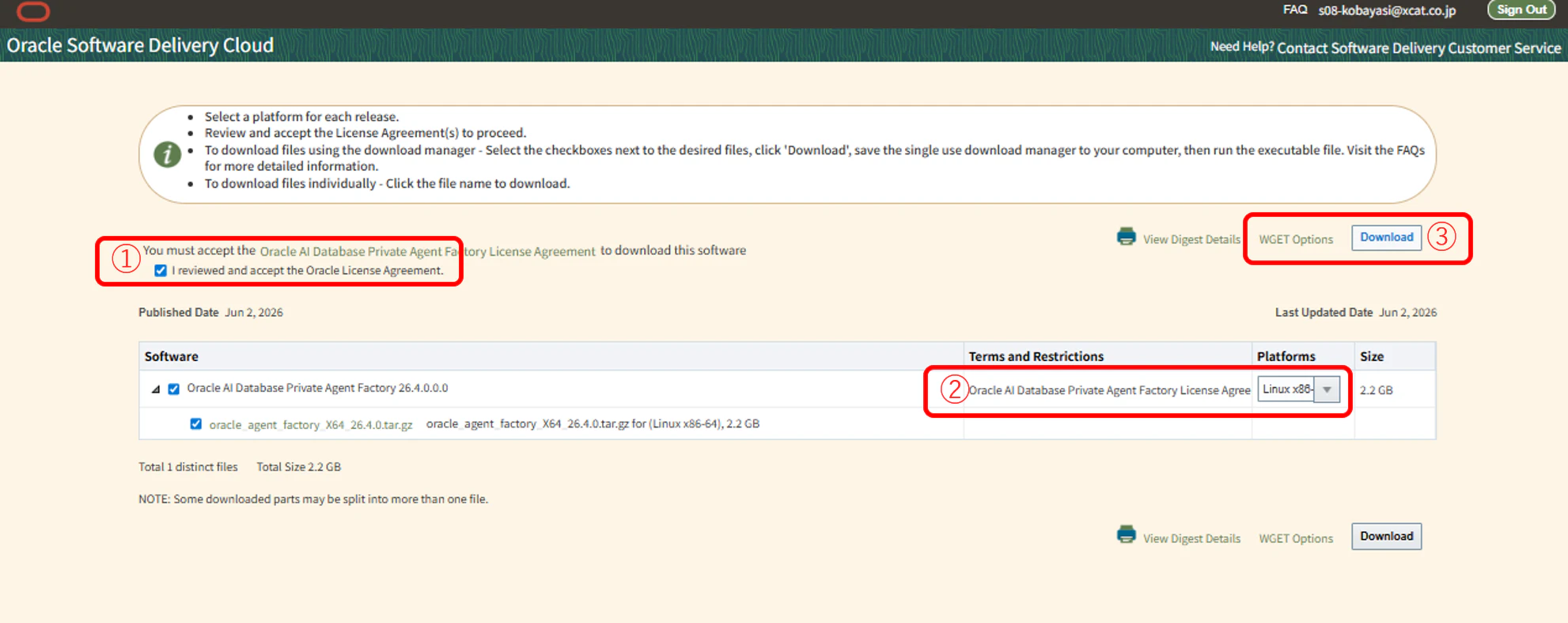Collapse the Oracle AI Database Private Agent Factory row
This screenshot has width=1568, height=623.
coord(156,389)
